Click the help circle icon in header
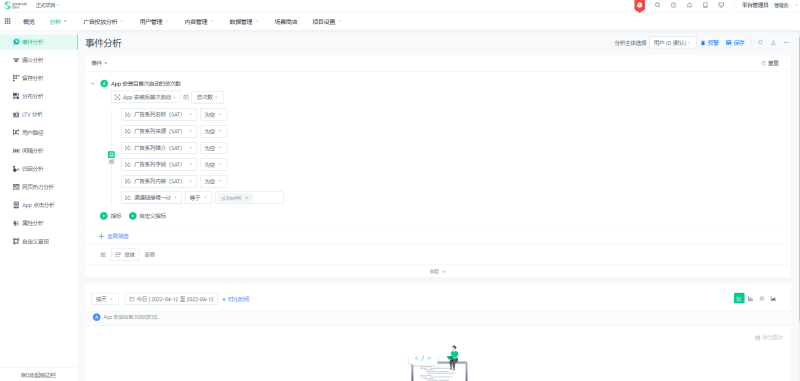The height and width of the screenshot is (381, 800). 673,5
